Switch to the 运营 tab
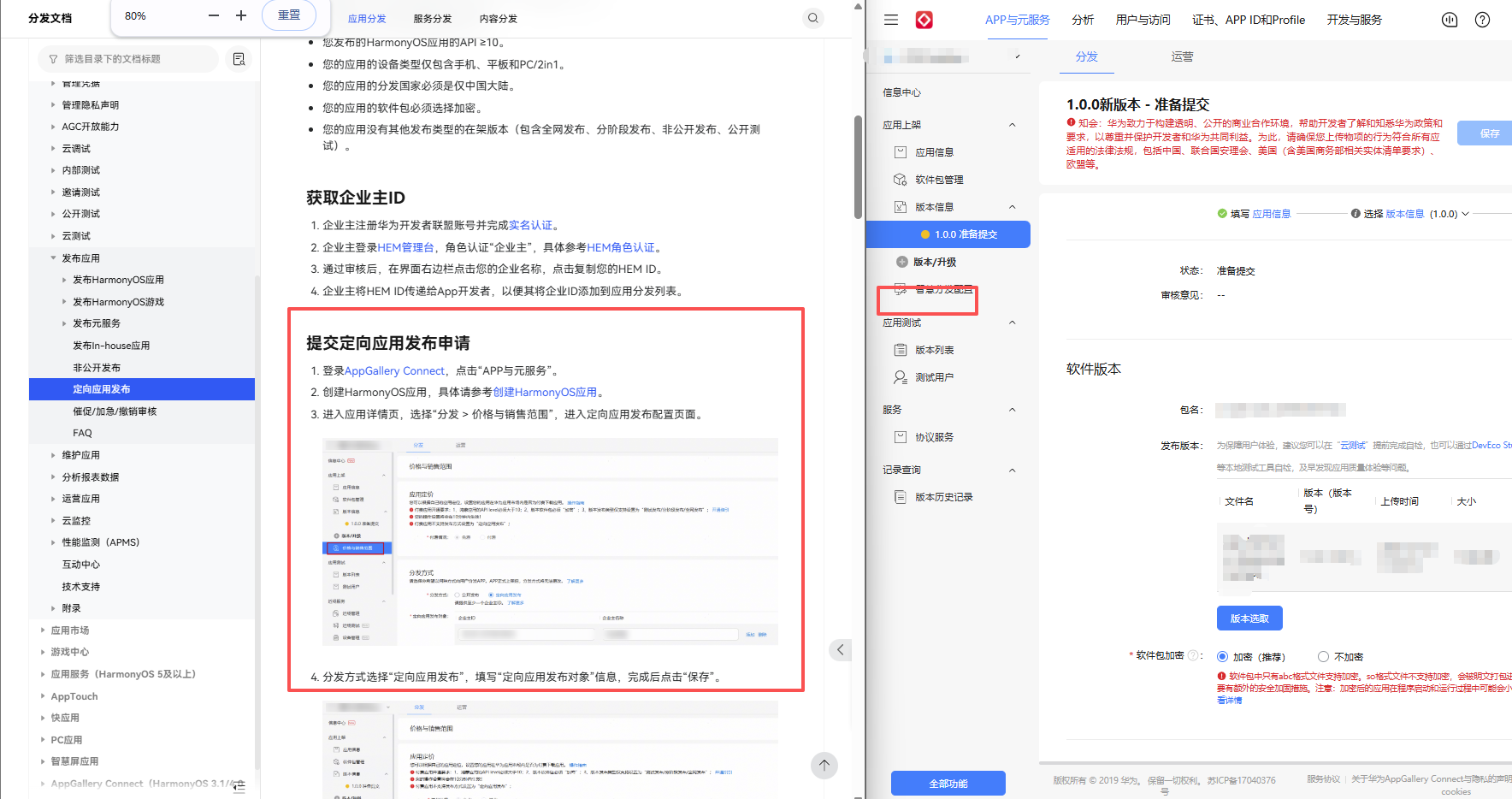 (1182, 56)
